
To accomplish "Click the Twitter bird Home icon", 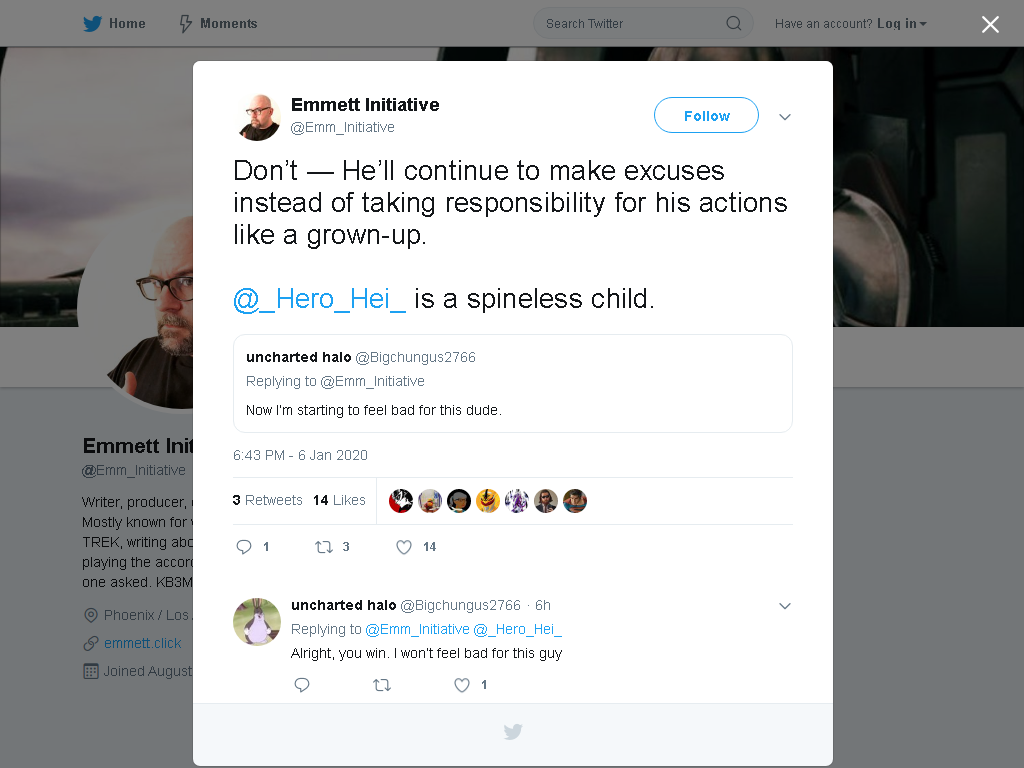I will (92, 24).
